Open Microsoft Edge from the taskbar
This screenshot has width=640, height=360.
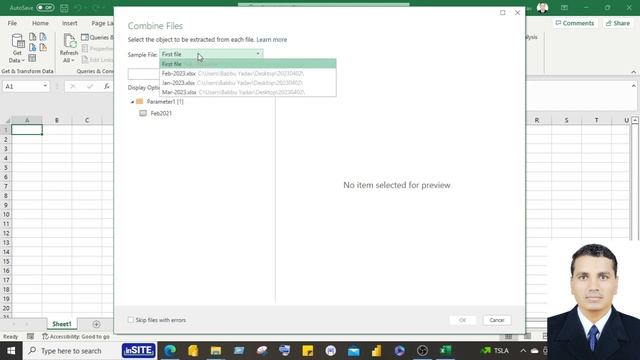tap(170, 351)
